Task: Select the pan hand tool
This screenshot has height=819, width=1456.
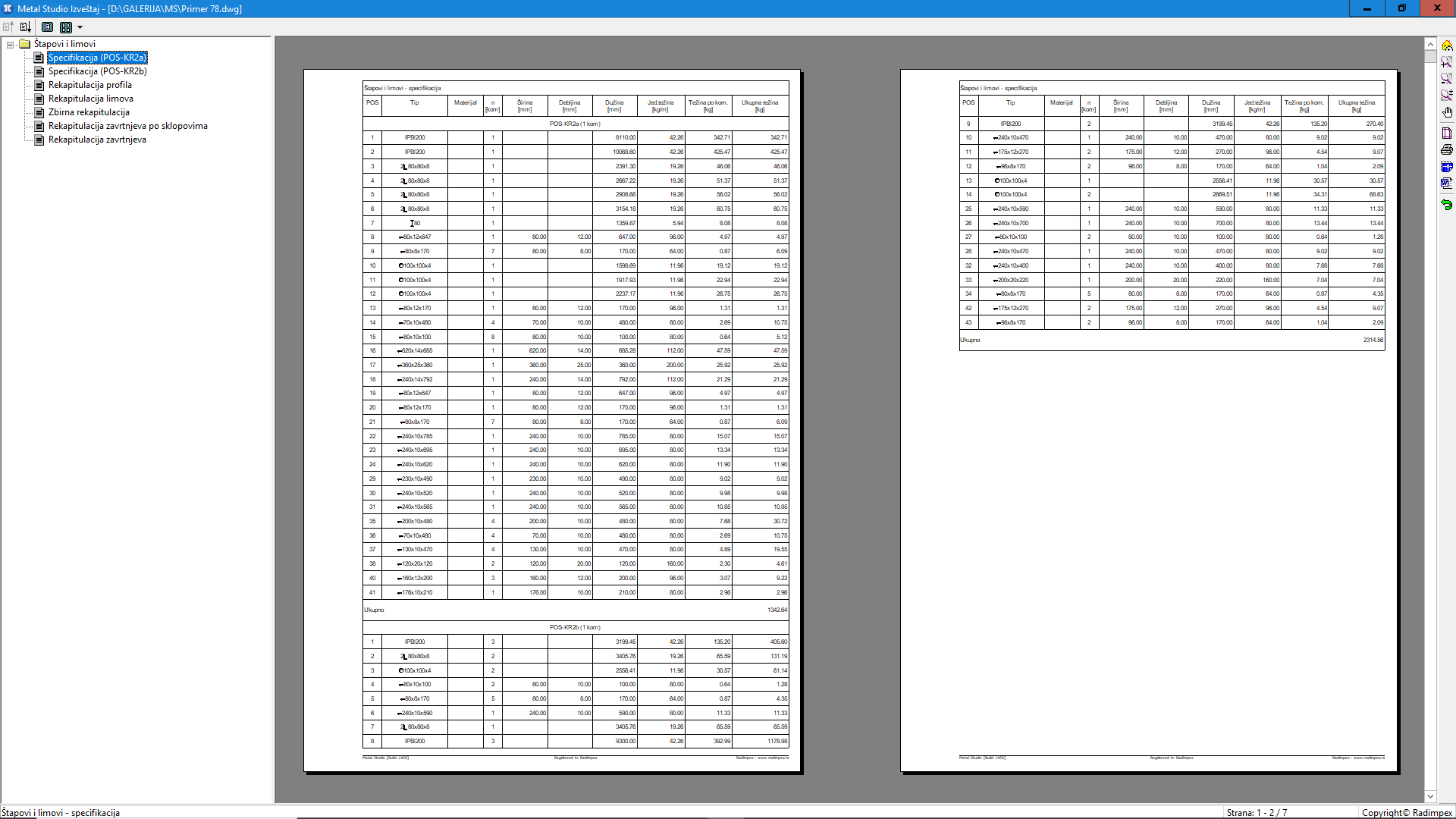Action: coord(1447,112)
